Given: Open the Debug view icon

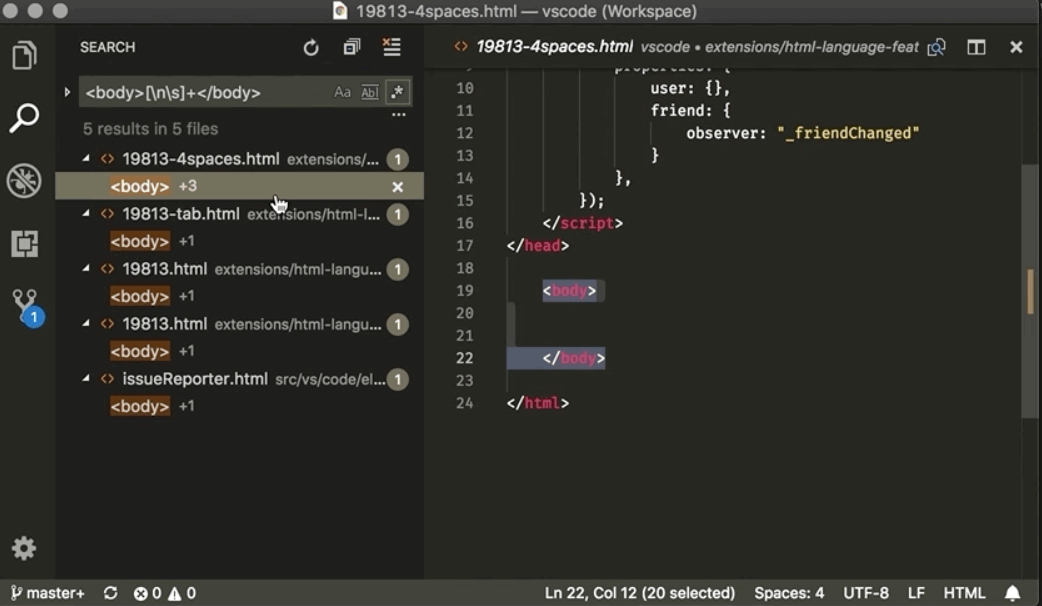Looking at the screenshot, I should (25, 181).
